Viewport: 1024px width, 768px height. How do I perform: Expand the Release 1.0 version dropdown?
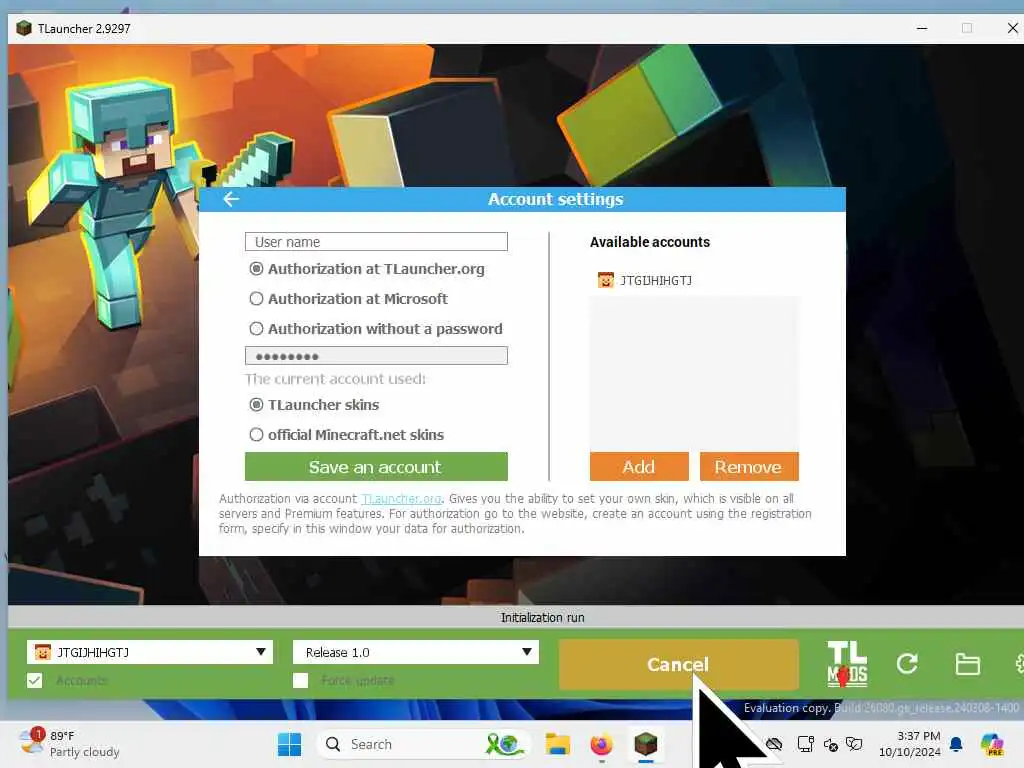pos(416,652)
